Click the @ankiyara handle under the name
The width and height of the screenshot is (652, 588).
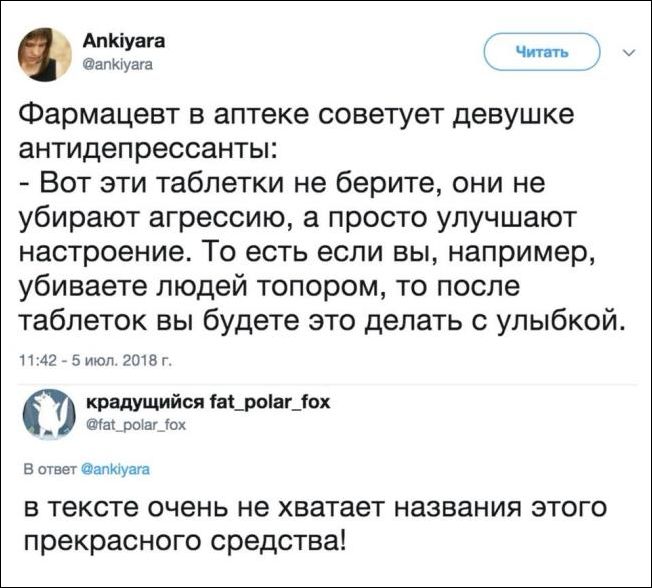118,62
